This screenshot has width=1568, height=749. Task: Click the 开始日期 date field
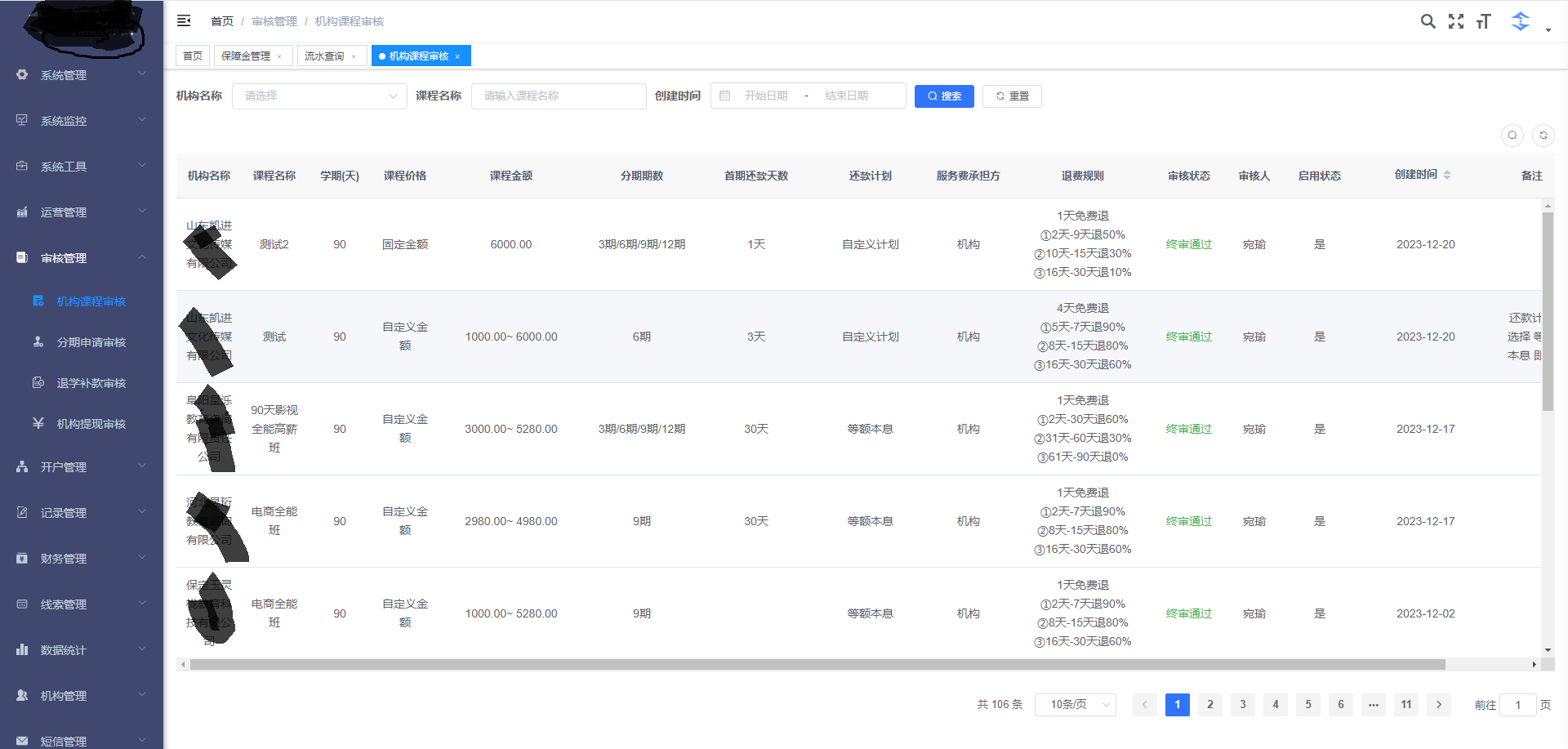pos(766,96)
